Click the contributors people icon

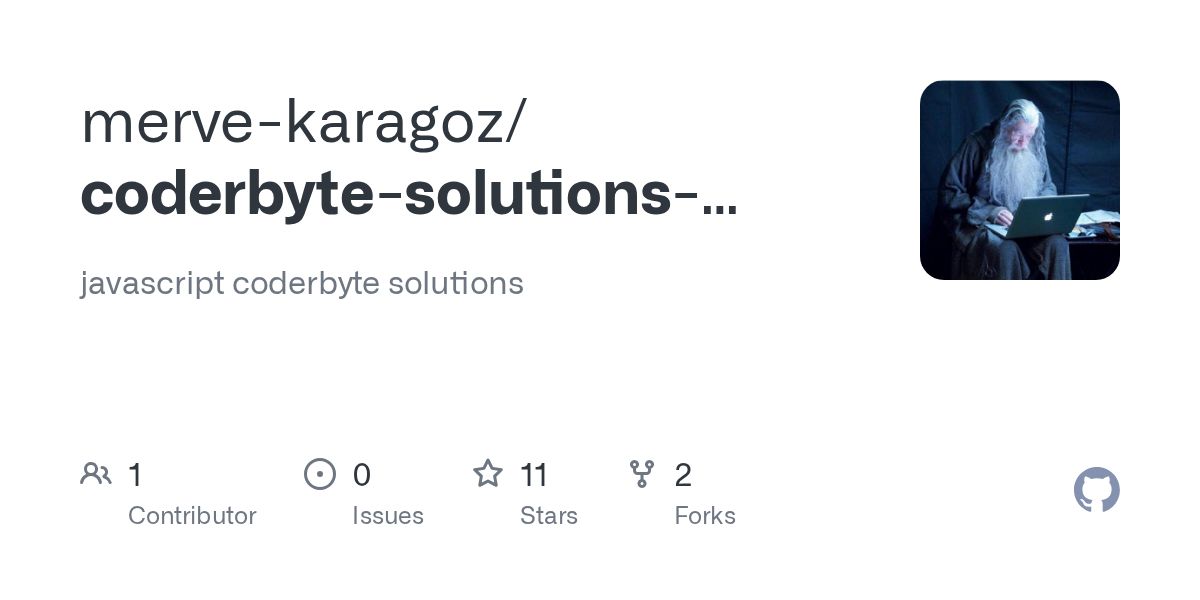click(96, 474)
